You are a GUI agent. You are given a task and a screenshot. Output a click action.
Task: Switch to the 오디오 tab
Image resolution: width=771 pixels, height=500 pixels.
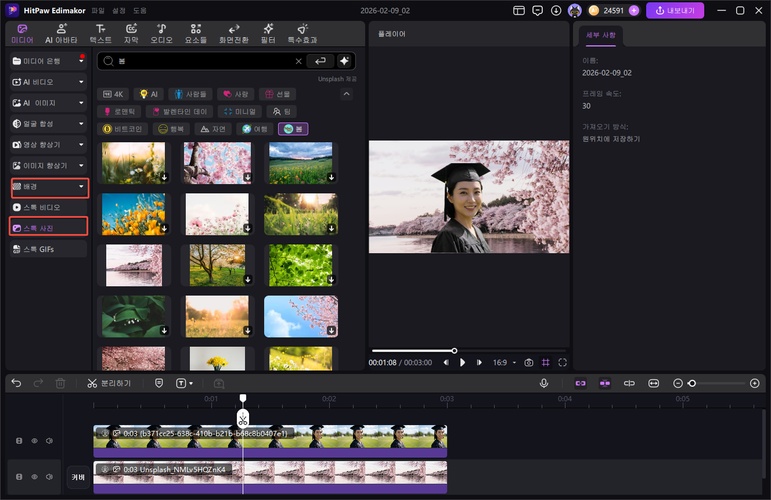[162, 33]
